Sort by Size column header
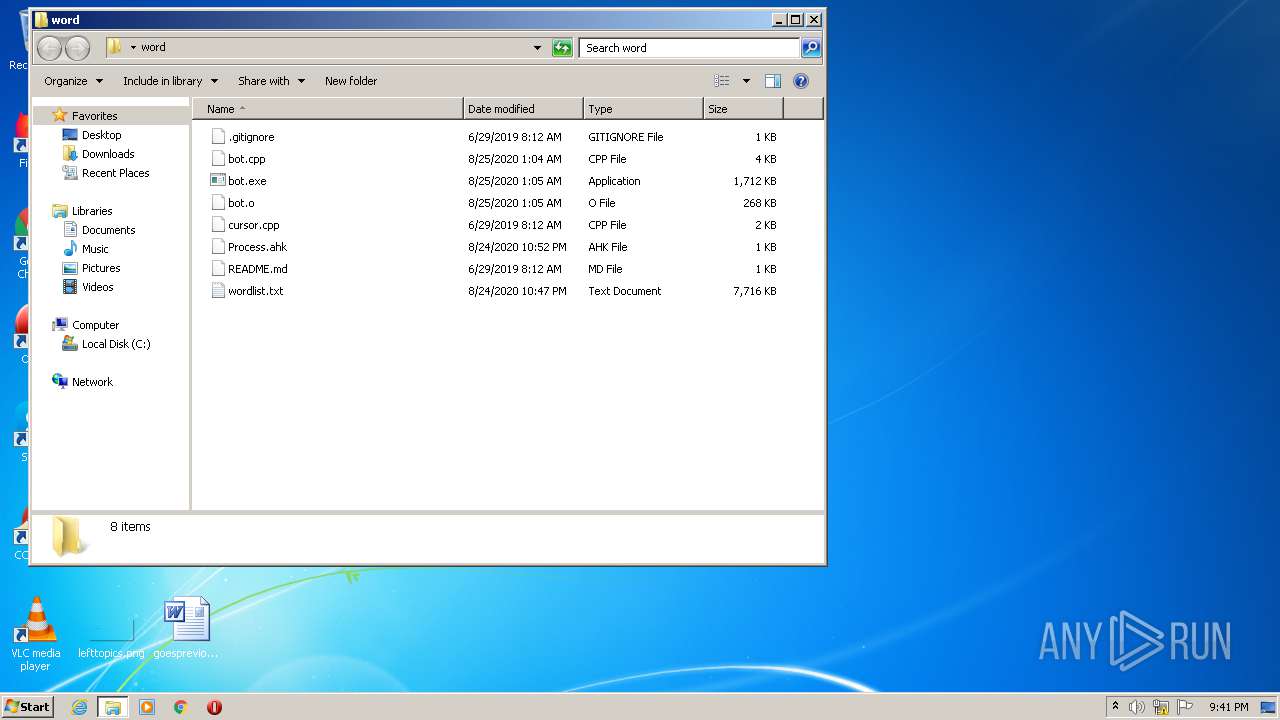The width and height of the screenshot is (1280, 720). 743,109
